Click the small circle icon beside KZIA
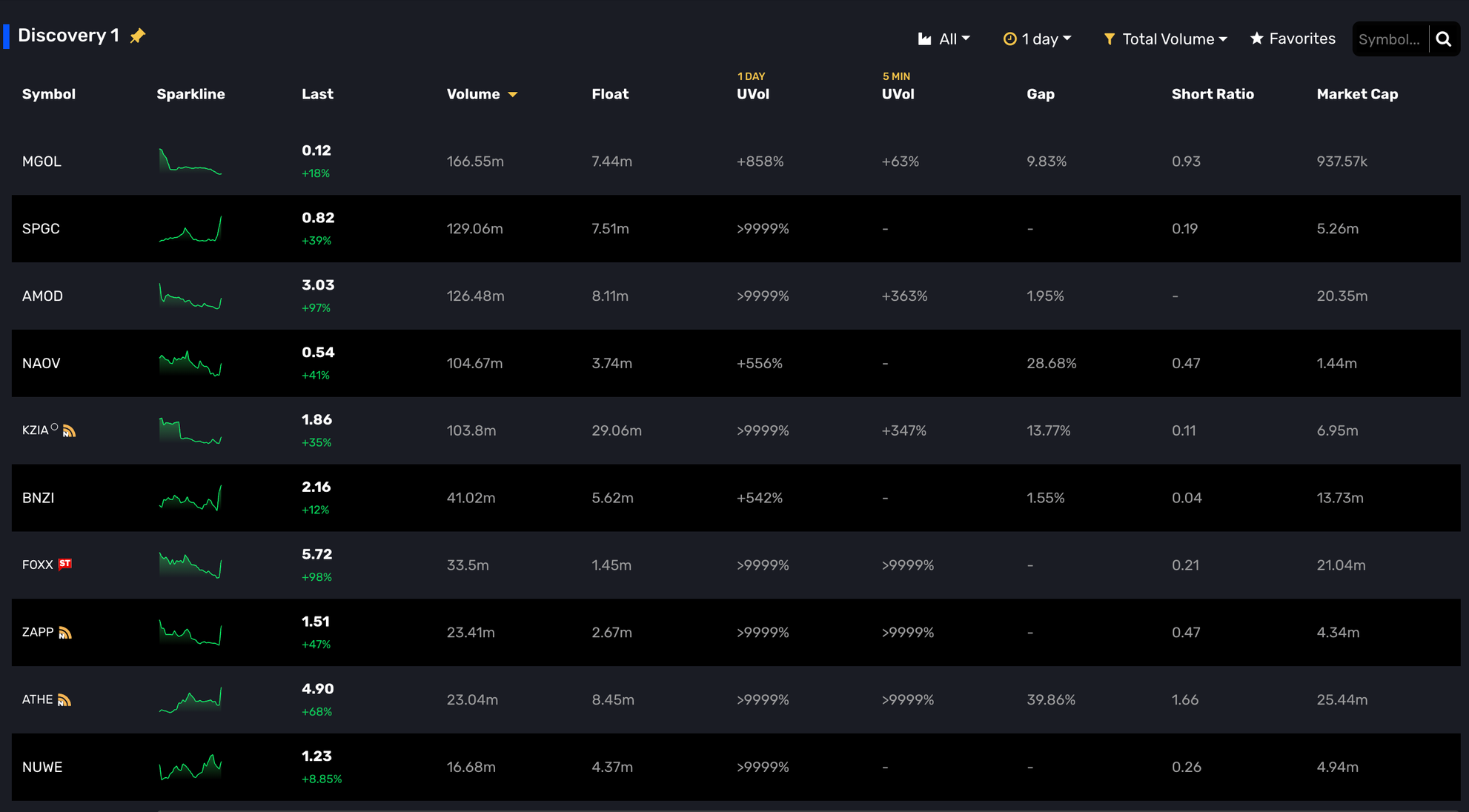 (x=54, y=427)
